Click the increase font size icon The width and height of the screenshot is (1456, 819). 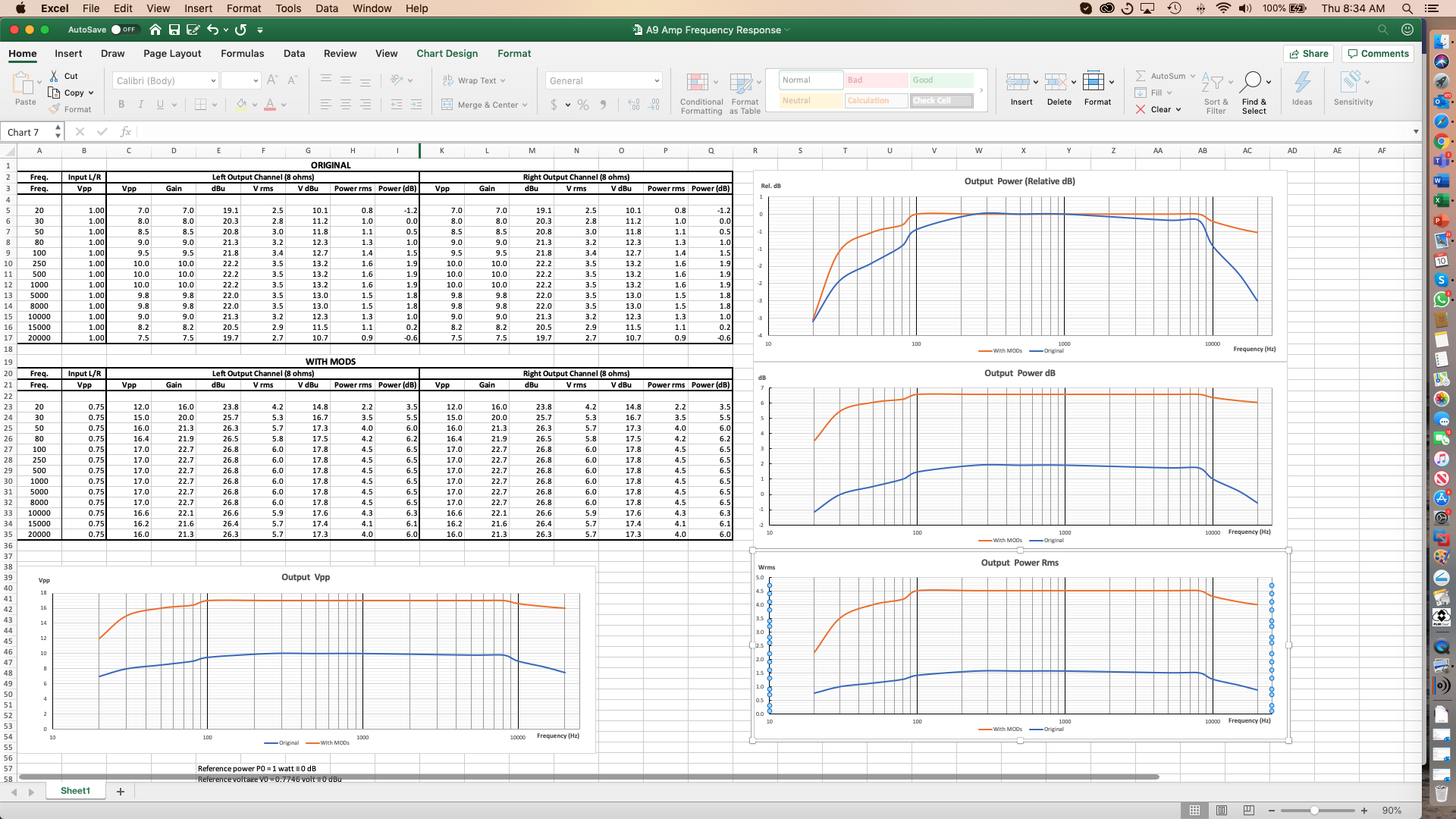(272, 80)
